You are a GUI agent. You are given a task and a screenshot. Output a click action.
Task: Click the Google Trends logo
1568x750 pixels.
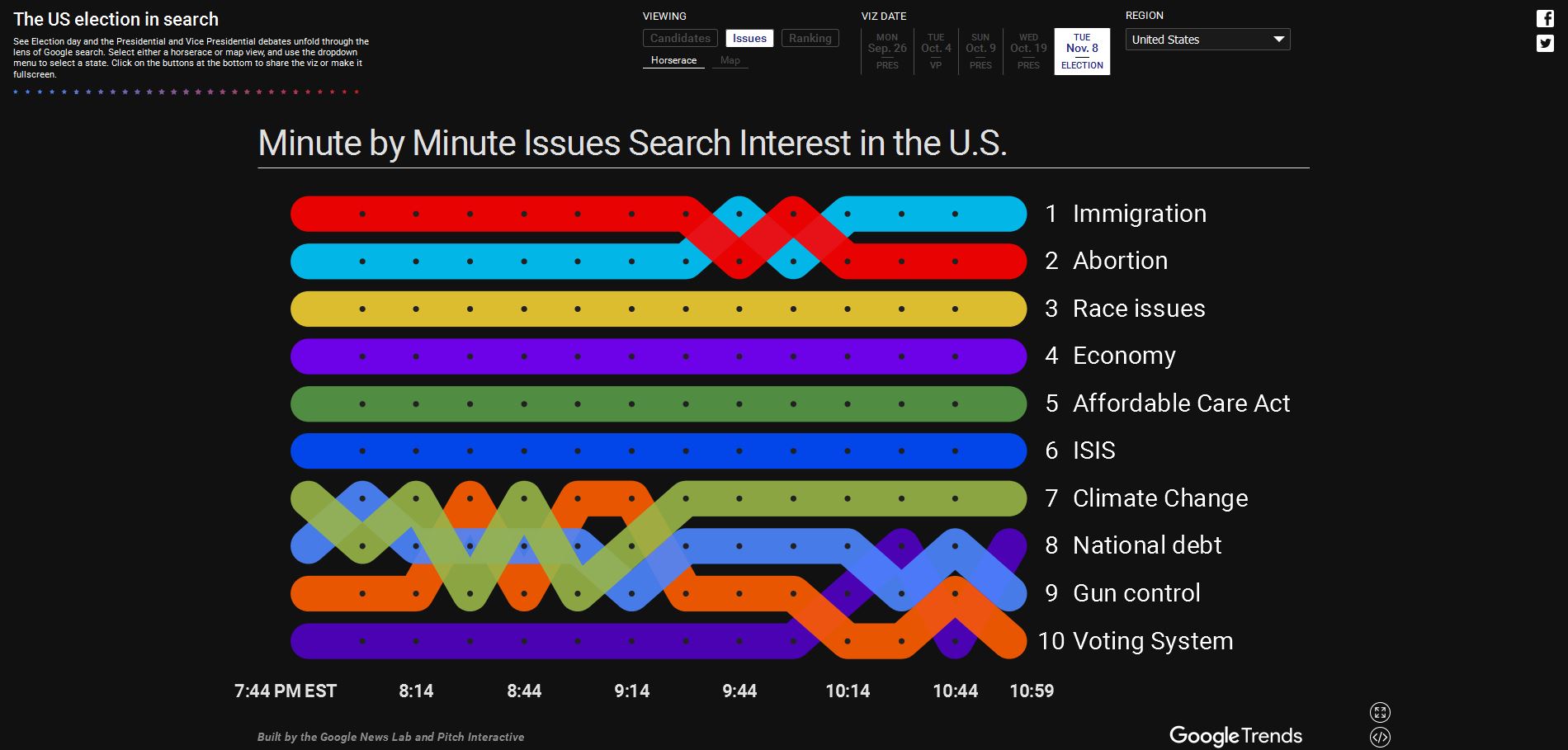coord(1235,736)
